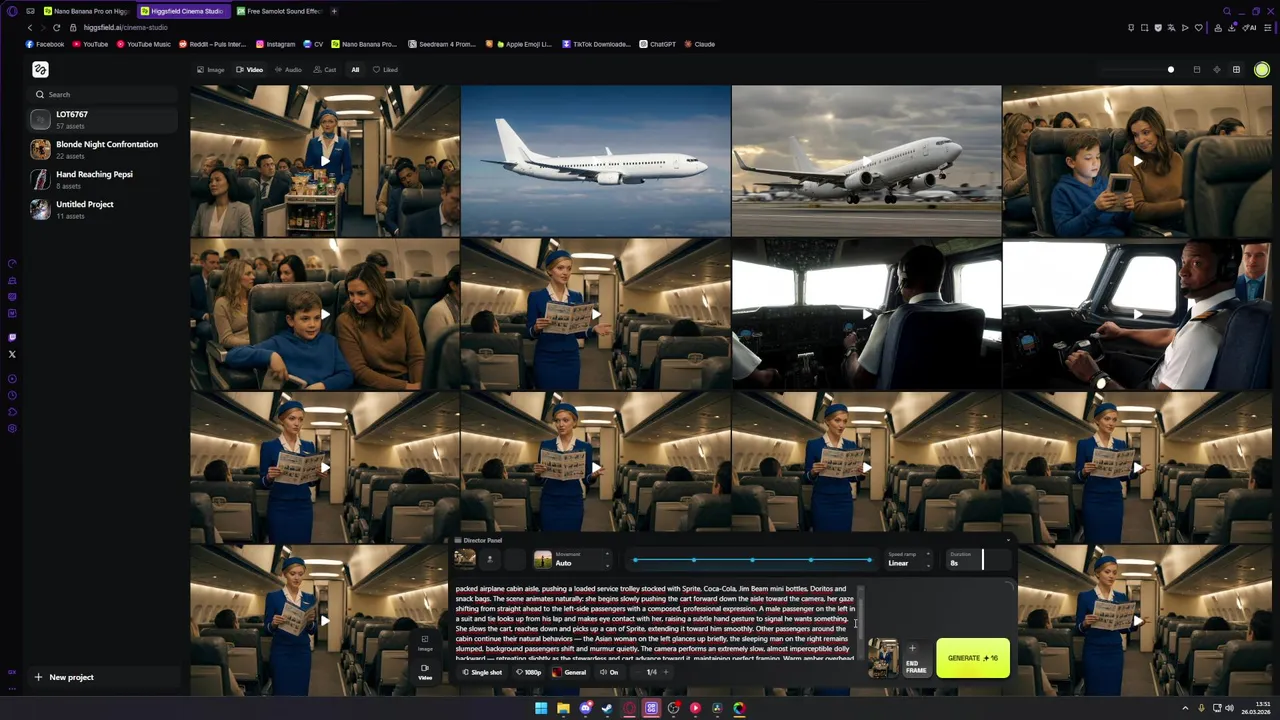Open the Speed ramp Linear dropdown

pyautogui.click(x=908, y=559)
